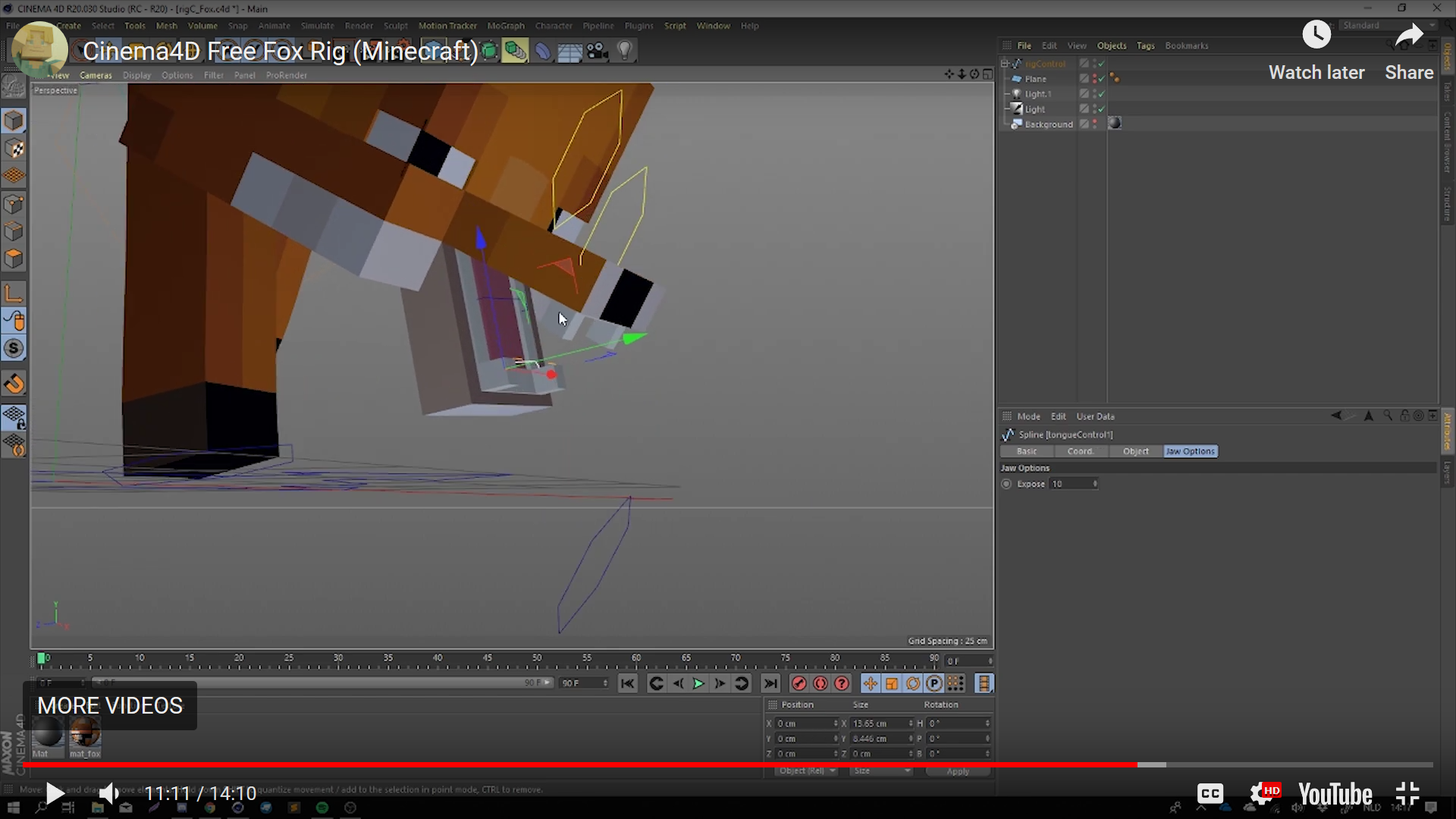This screenshot has width=1456, height=819.
Task: Toggle visibility dots for Plane object
Action: click(x=1094, y=79)
